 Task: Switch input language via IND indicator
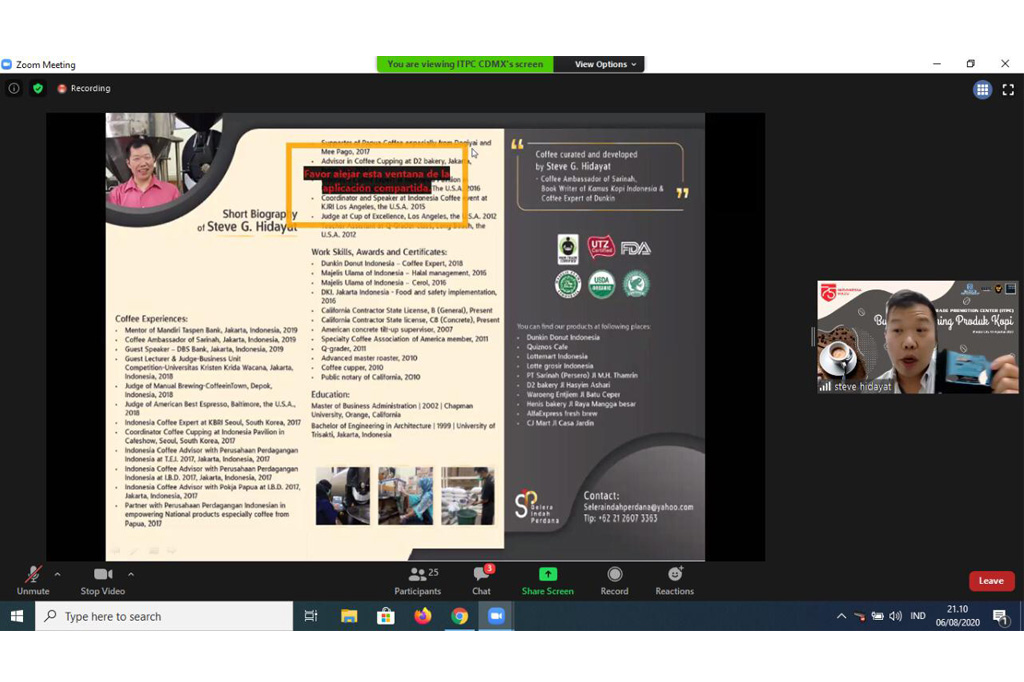coord(918,616)
